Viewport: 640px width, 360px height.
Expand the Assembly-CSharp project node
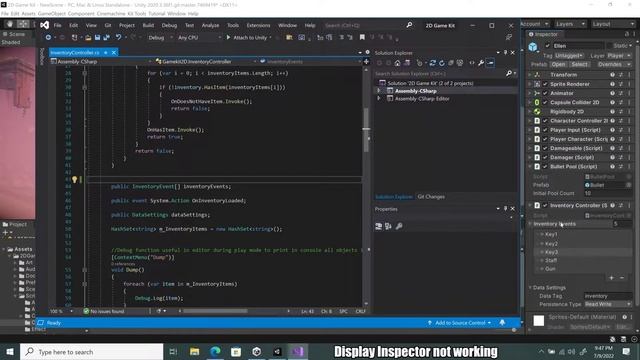tap(379, 91)
